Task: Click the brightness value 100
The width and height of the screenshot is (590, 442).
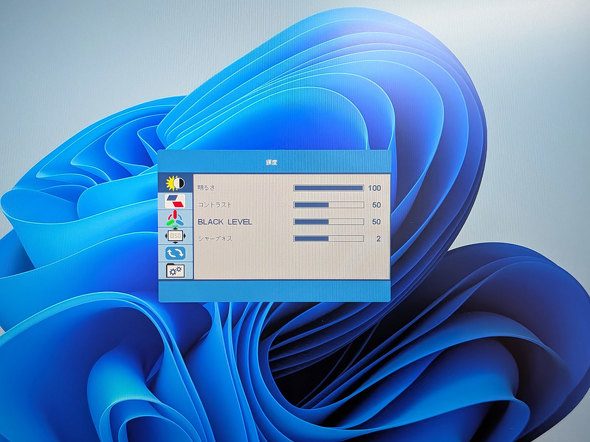Action: coord(374,188)
